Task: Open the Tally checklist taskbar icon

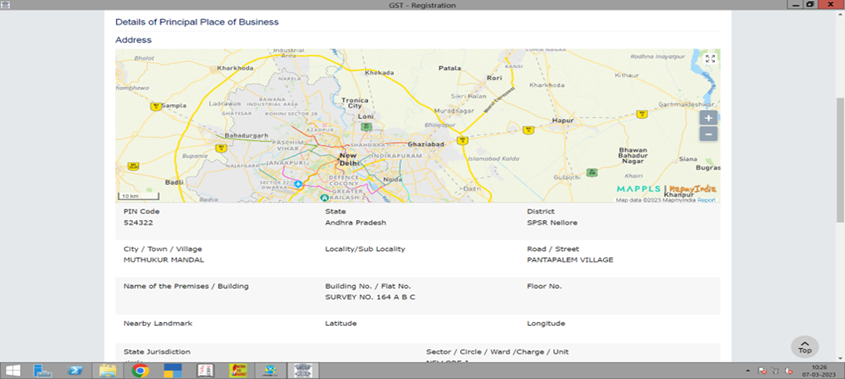Action: (205, 370)
